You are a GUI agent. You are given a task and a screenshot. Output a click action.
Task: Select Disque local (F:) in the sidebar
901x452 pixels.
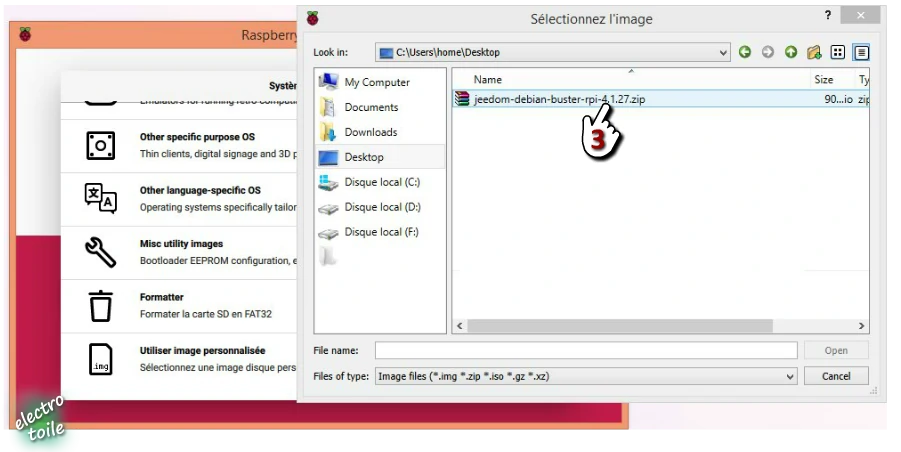click(380, 233)
